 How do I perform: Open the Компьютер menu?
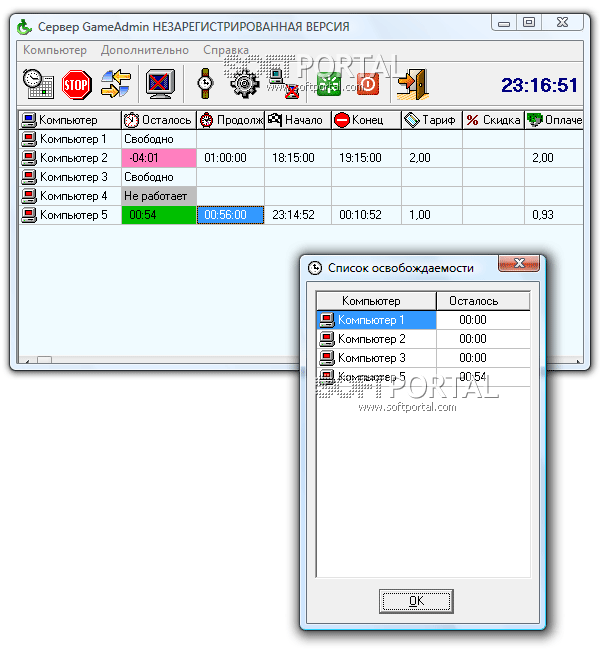tap(55, 50)
